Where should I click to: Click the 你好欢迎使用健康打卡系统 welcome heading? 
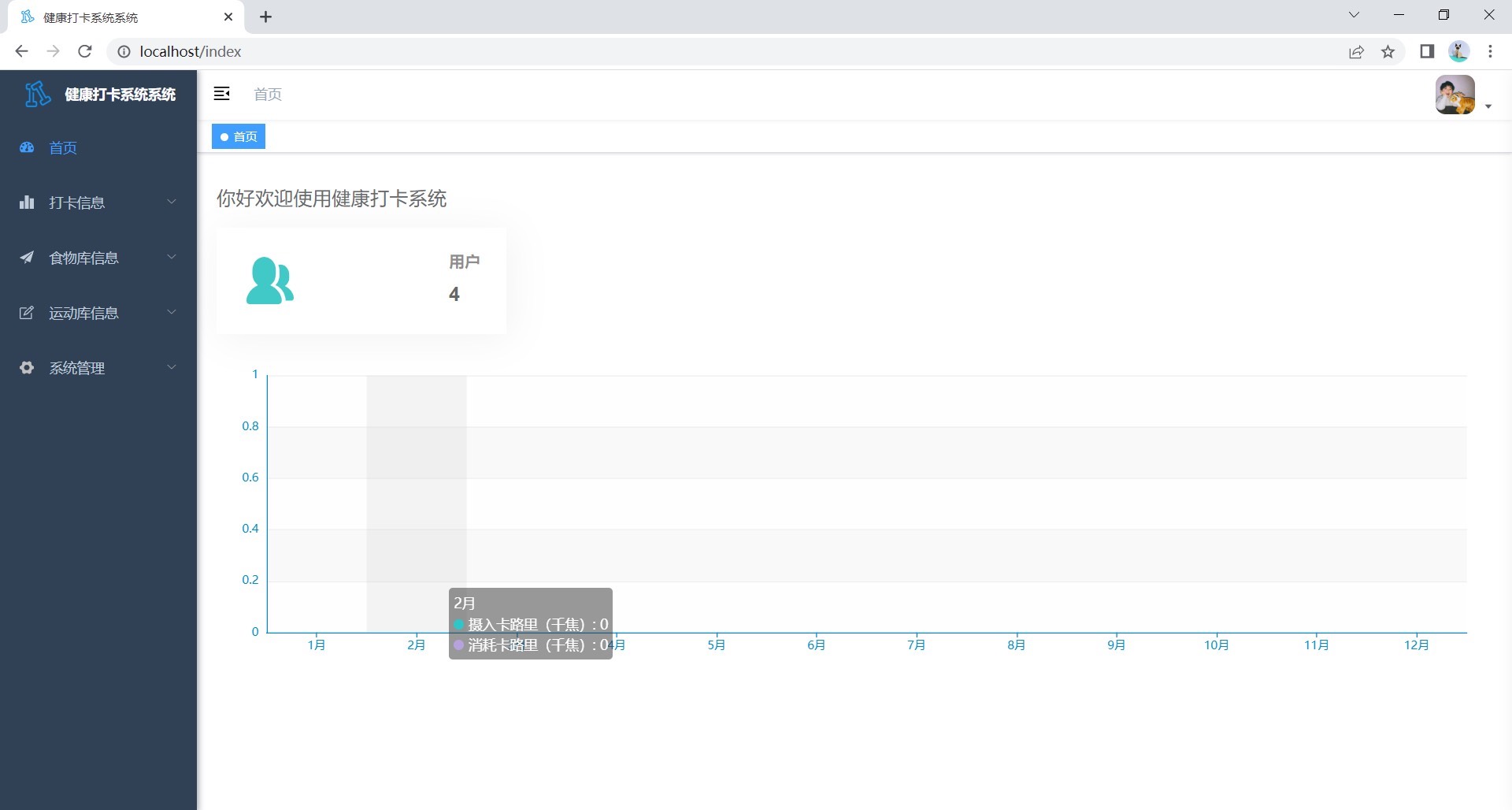tap(332, 199)
